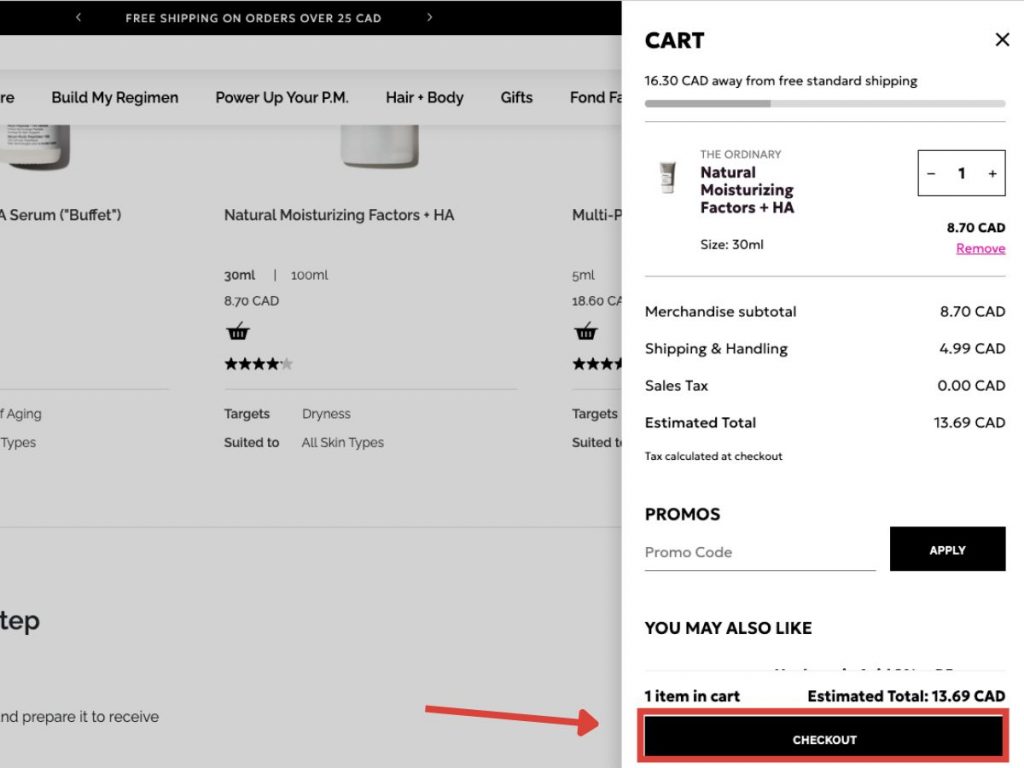Focus the Promo Code field

(759, 552)
